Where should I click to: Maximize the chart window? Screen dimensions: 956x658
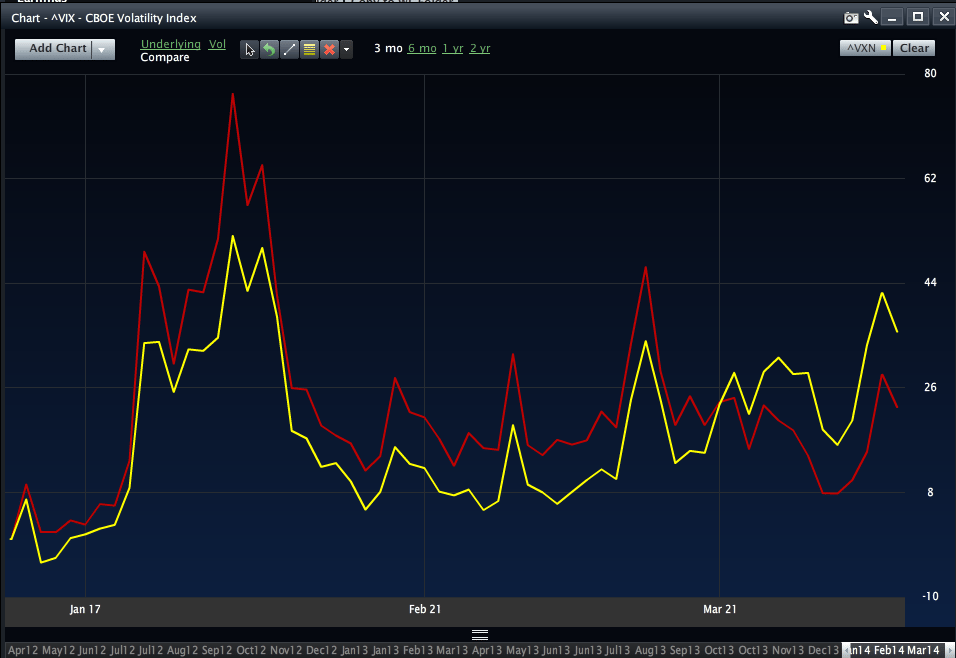point(917,17)
